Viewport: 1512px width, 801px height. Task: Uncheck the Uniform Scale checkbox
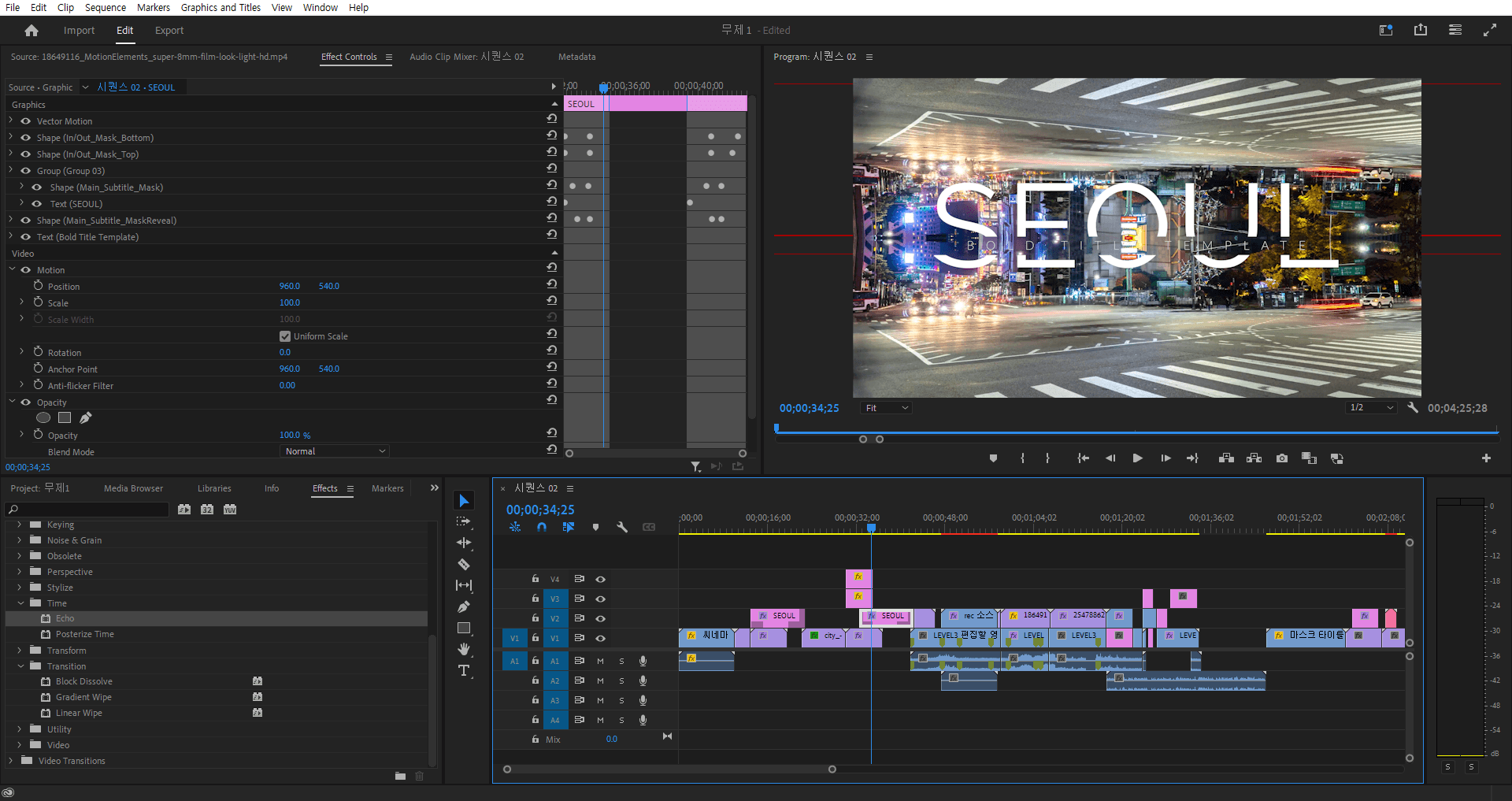285,336
